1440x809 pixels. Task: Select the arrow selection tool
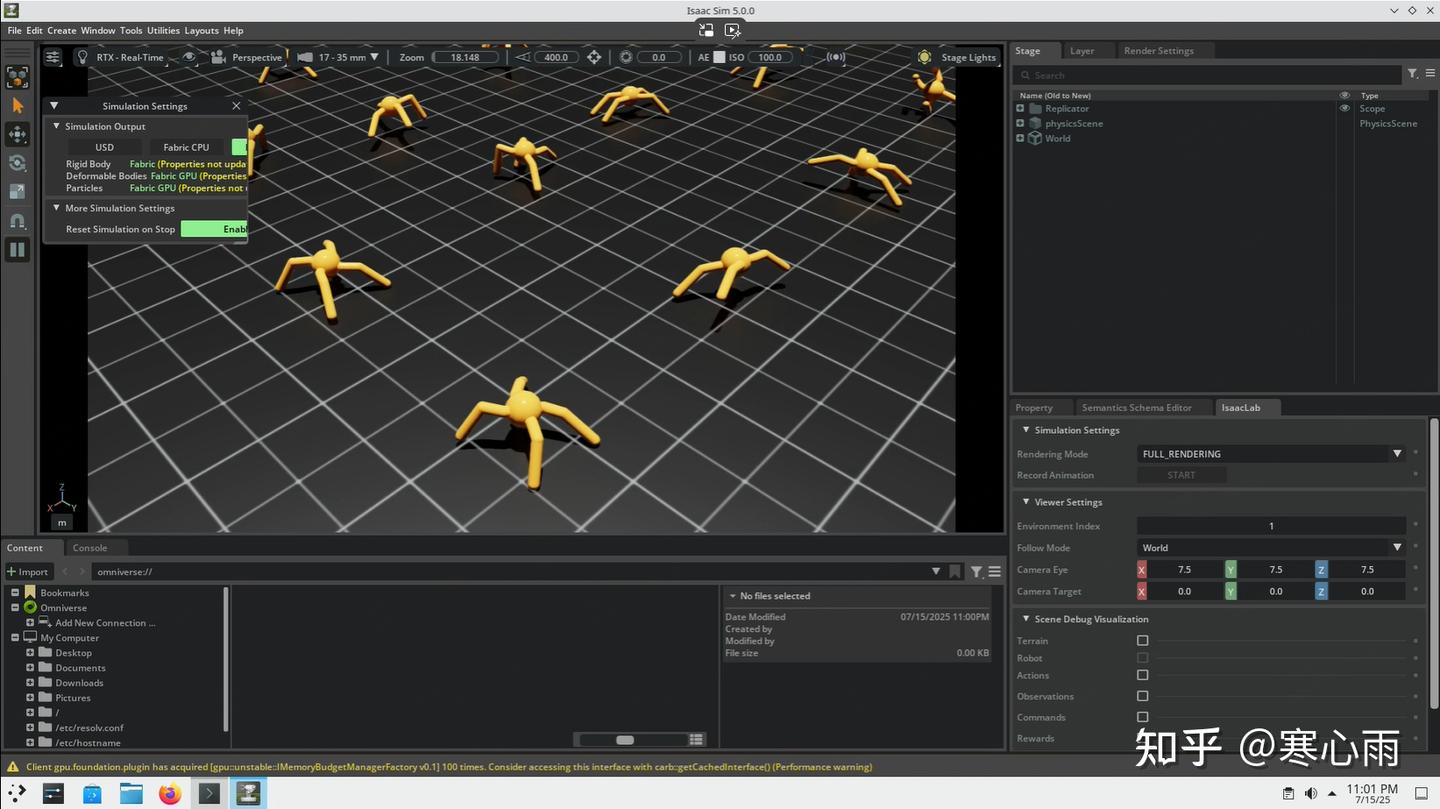[17, 105]
